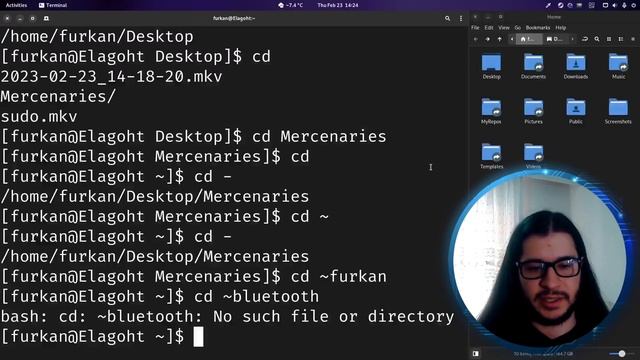Click the search icon in file manager toolbar
This screenshot has width=640, height=360.
[597, 39]
